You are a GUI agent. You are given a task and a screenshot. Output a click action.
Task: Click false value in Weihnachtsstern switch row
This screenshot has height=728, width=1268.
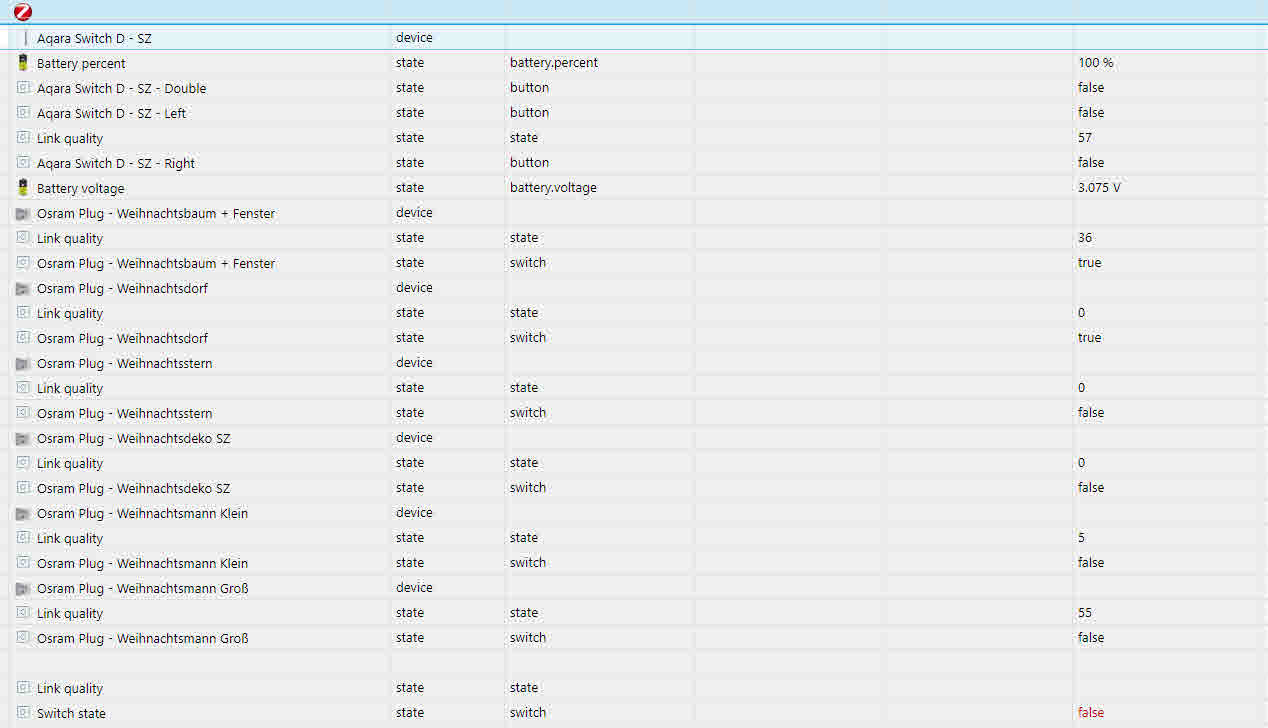pos(1091,413)
